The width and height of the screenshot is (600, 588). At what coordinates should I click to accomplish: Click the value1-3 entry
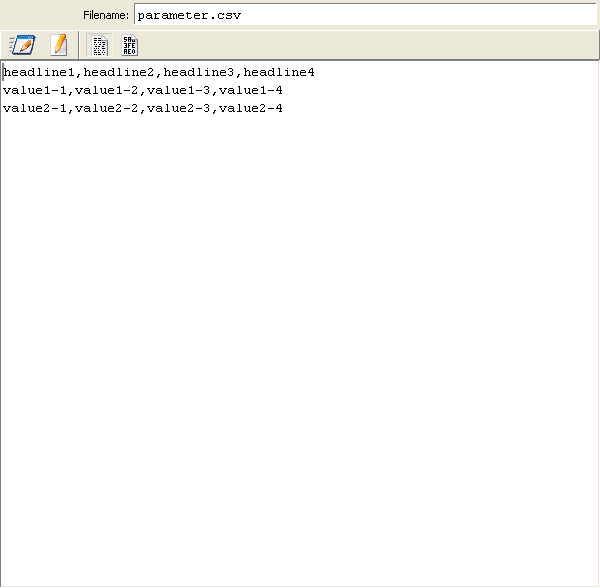[x=179, y=90]
